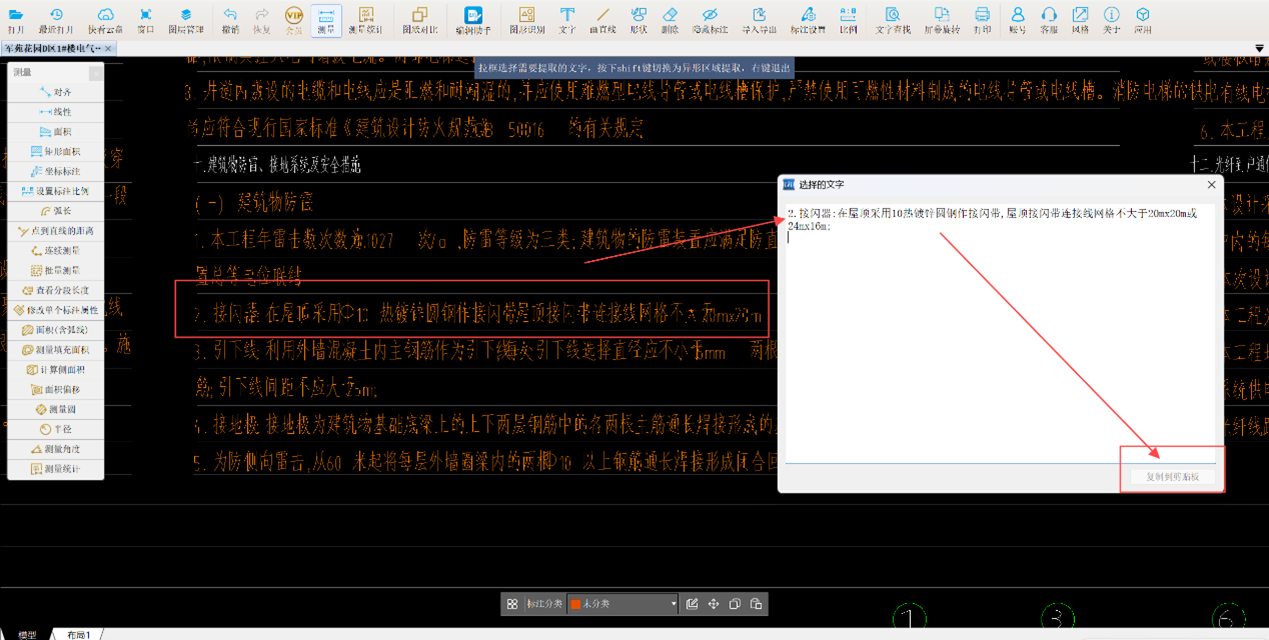Toggle the 隐藏标注 hide annotations eye icon
This screenshot has width=1269, height=640.
click(709, 19)
